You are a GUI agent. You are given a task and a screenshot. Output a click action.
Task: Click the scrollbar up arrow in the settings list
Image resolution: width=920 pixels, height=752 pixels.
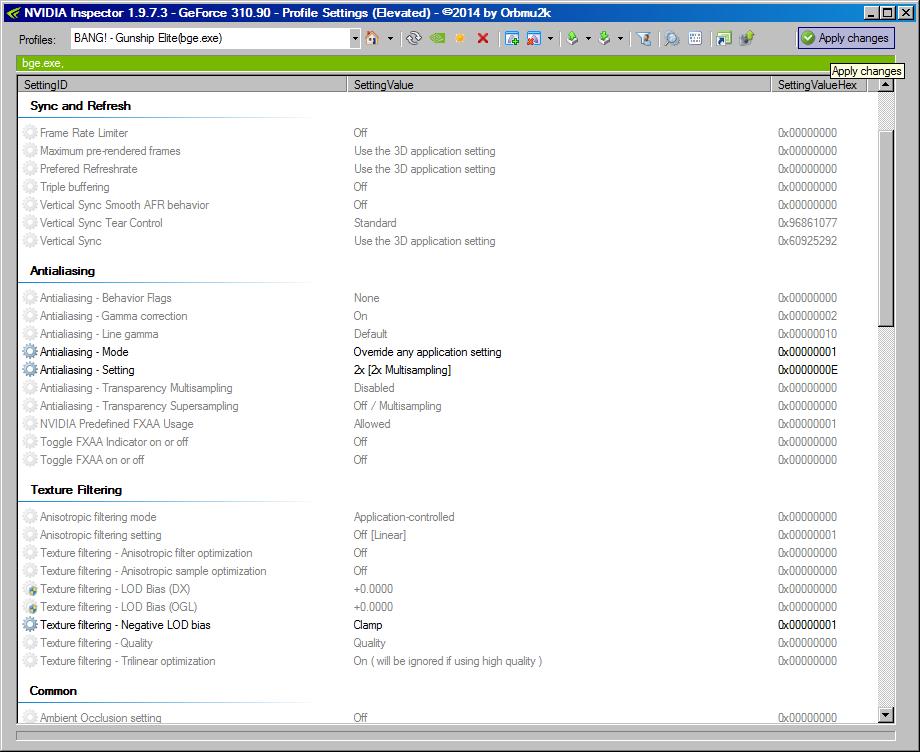886,85
